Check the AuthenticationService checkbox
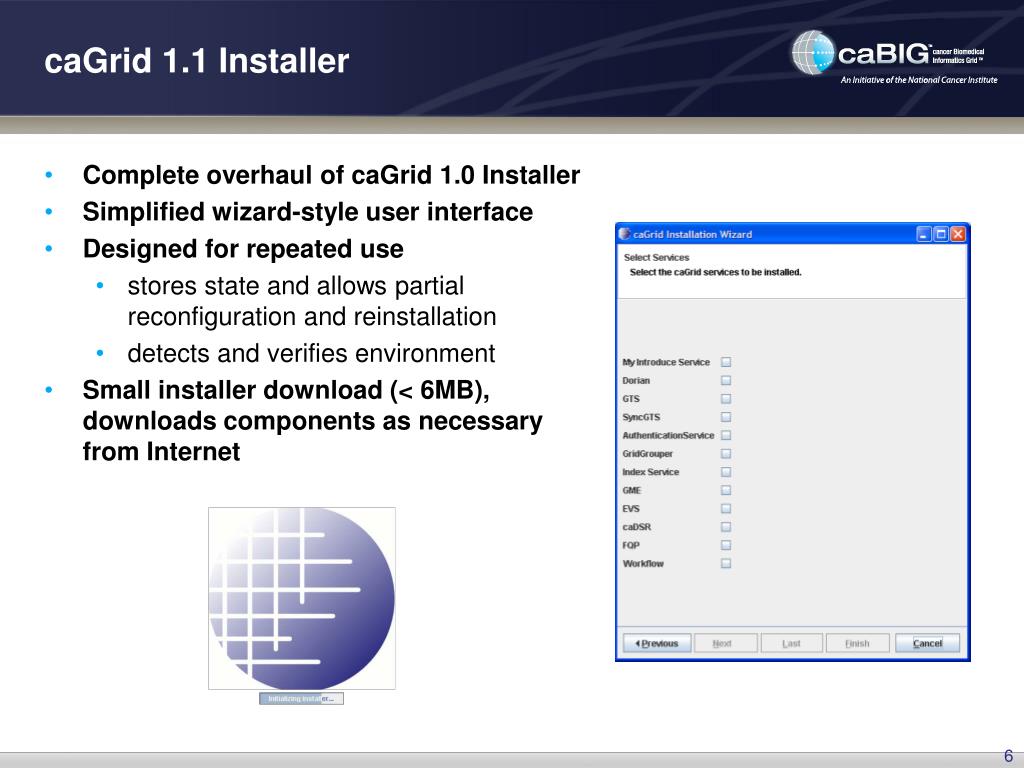 coord(726,435)
